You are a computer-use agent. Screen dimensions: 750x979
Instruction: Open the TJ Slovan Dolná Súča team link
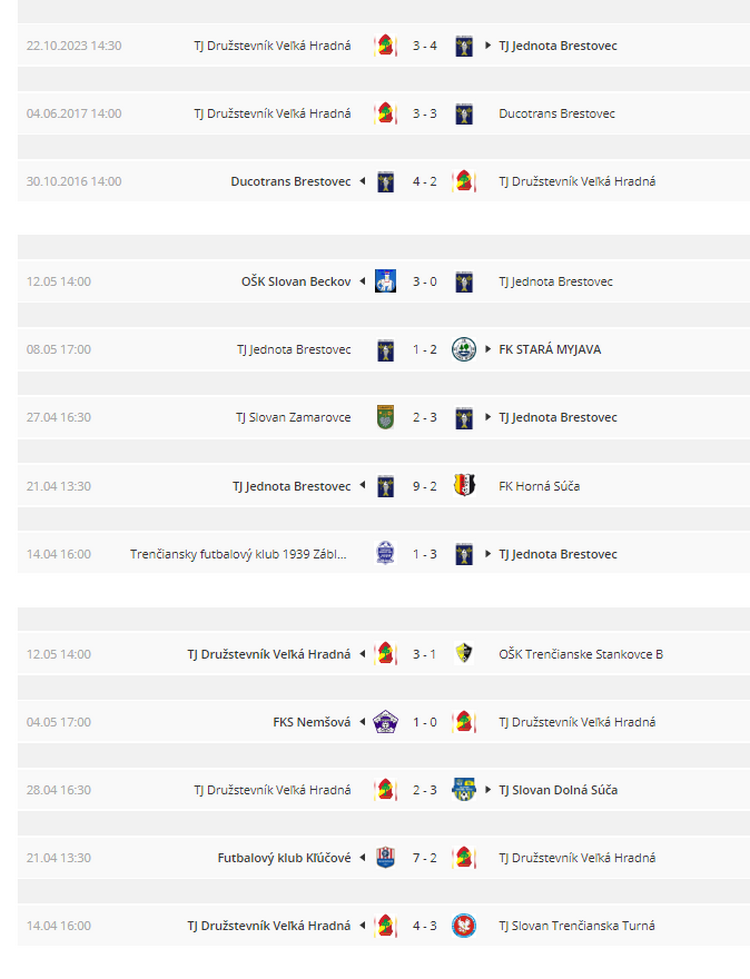[558, 790]
